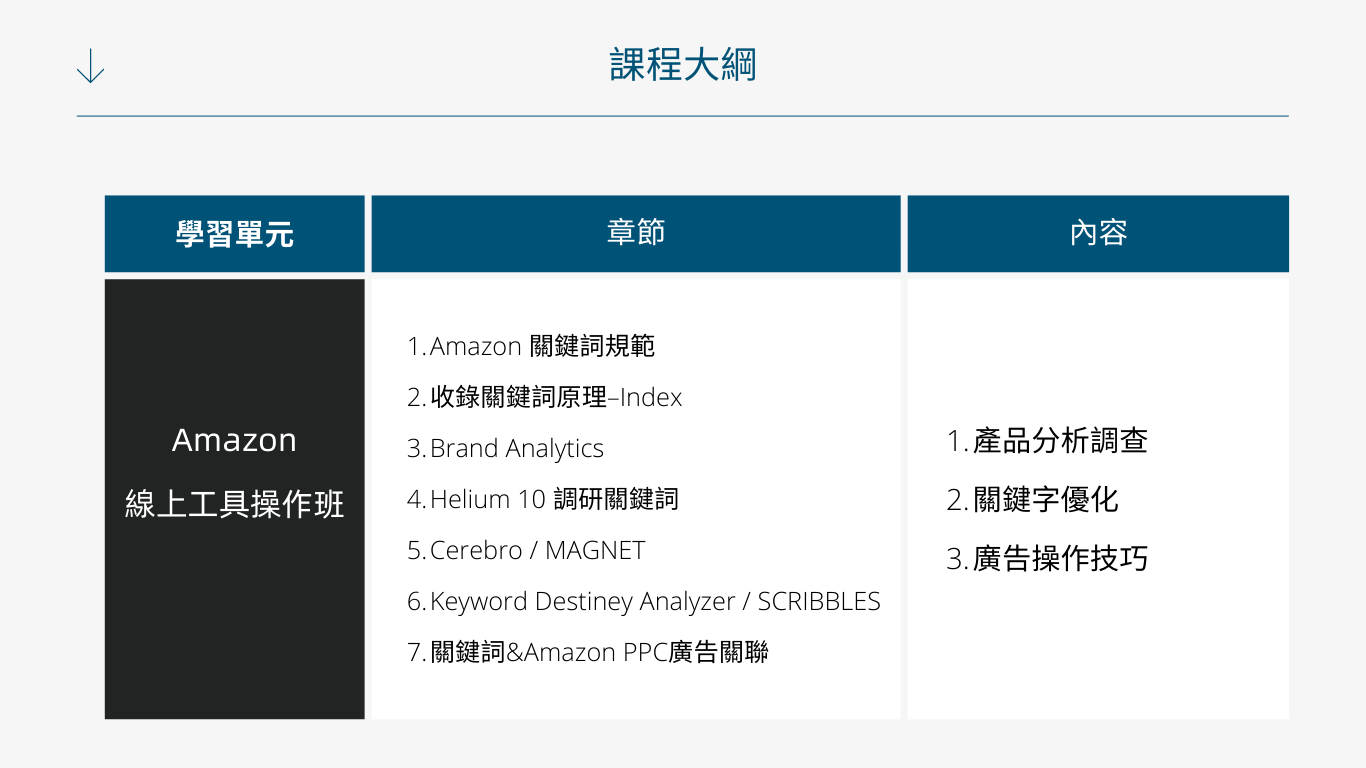
Task: Click item 5 Cerebro / MAGNET
Action: [526, 550]
